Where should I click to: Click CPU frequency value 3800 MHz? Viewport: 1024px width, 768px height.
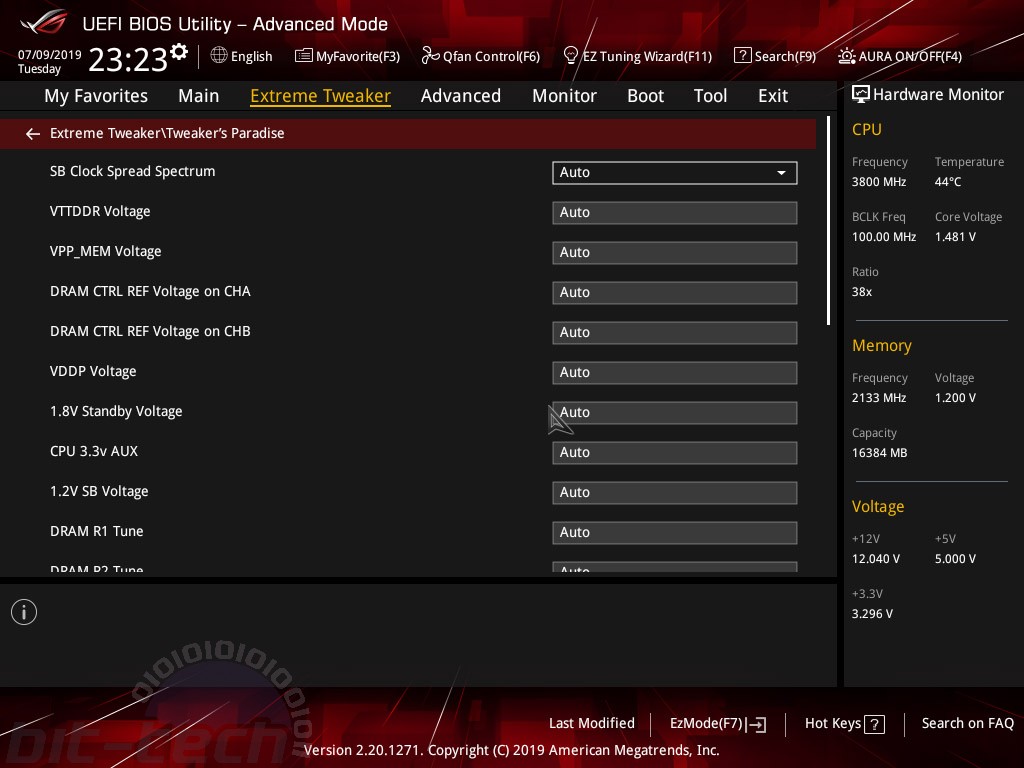(879, 182)
